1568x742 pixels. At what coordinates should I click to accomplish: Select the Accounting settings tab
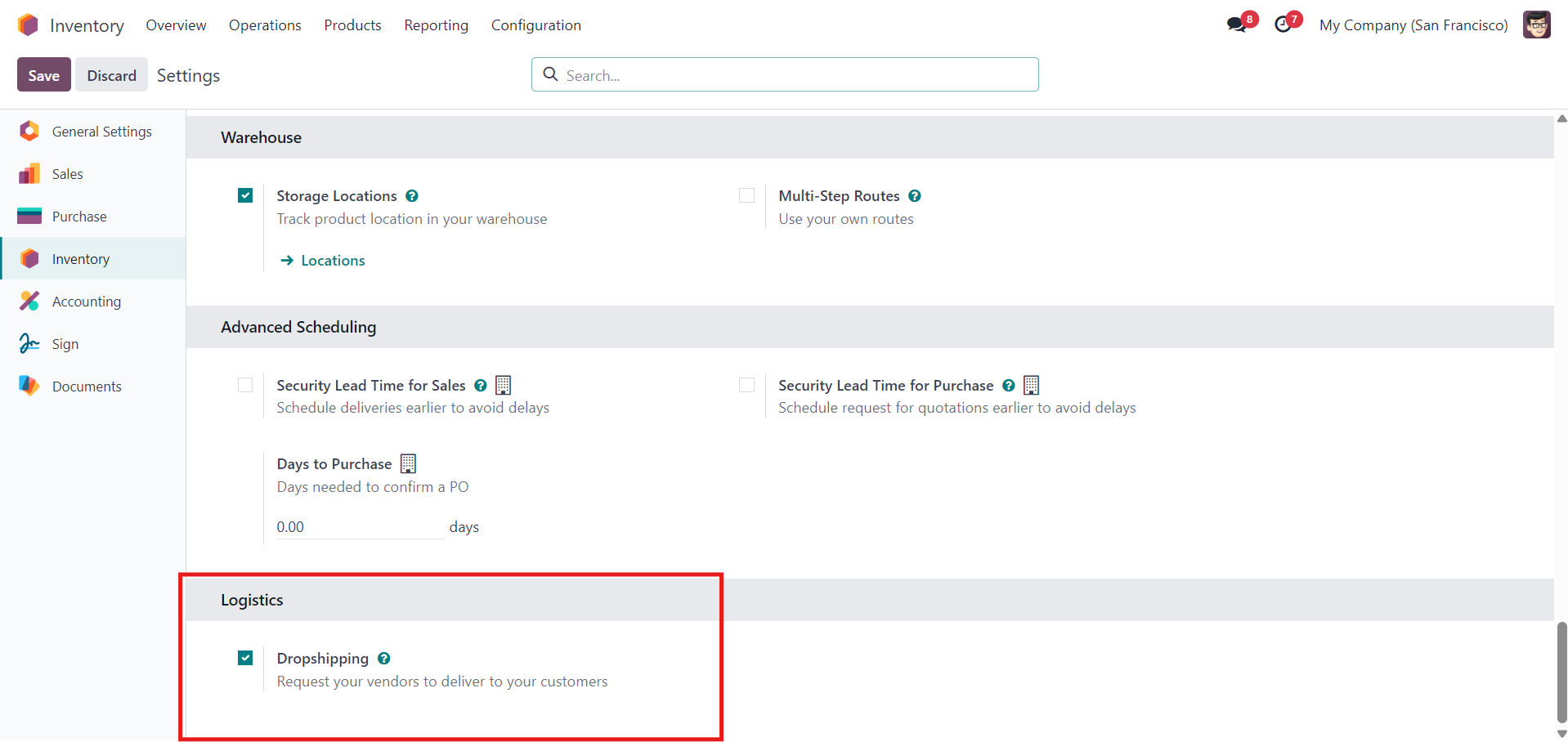point(86,302)
